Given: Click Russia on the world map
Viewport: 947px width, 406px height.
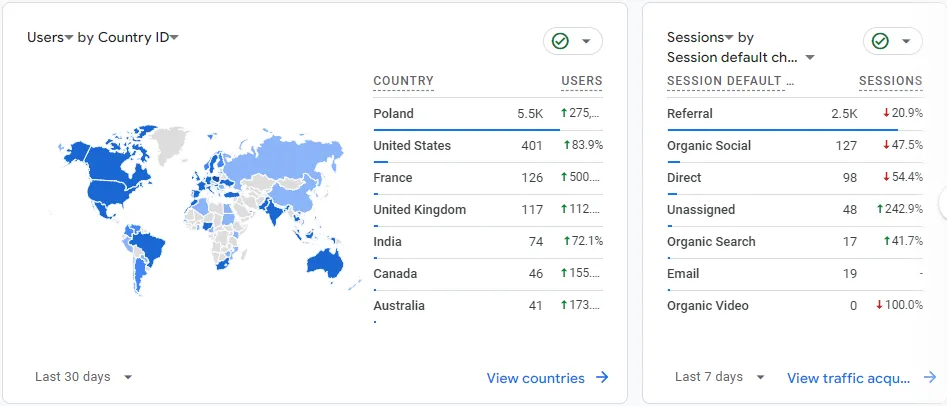Looking at the screenshot, I should [x=284, y=158].
